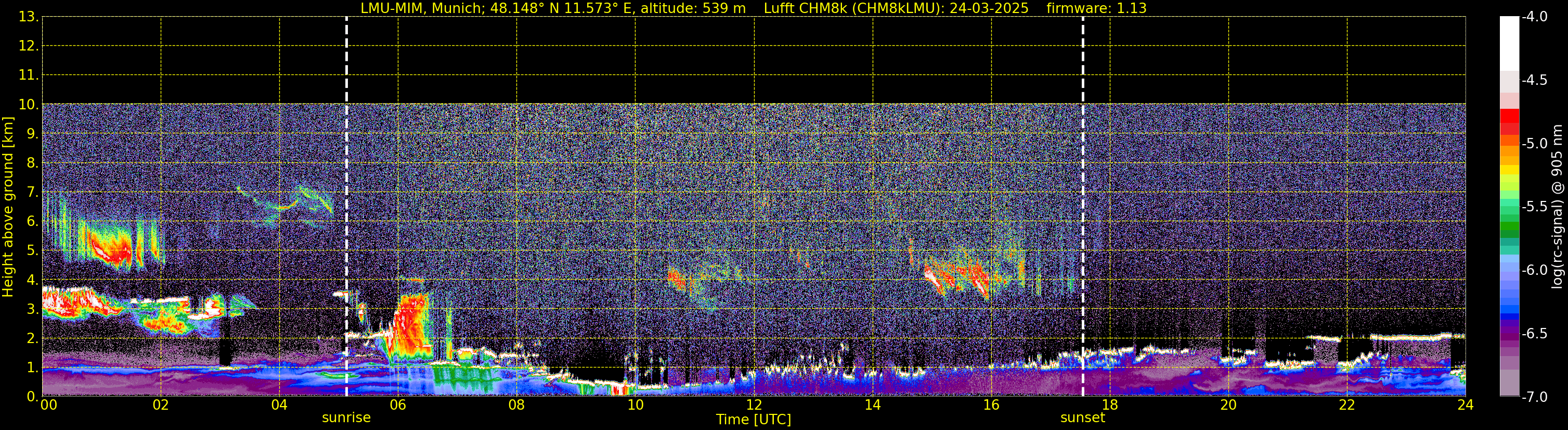Viewport: 1568px width, 430px height.
Task: Click the colorbar tick label -5.5
Action: coord(1534,207)
